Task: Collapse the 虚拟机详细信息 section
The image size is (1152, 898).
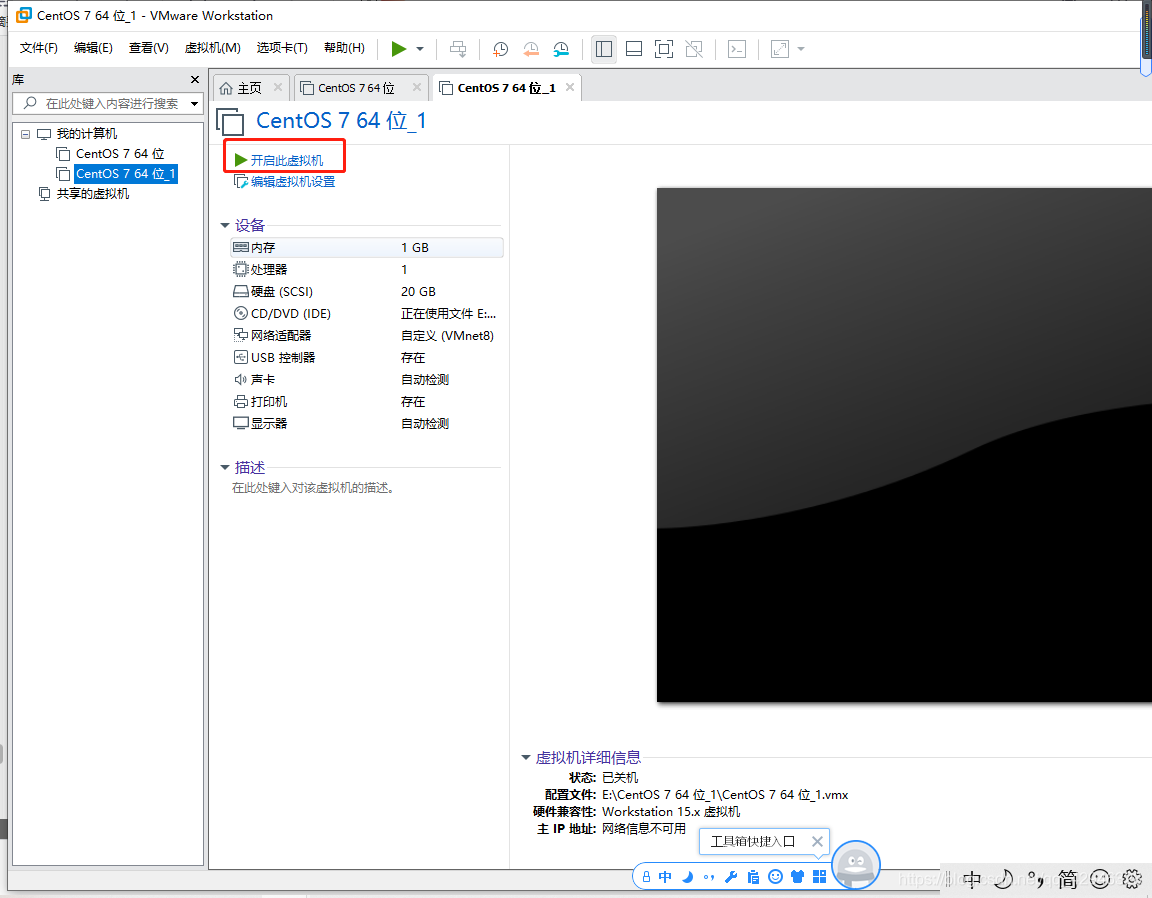Action: click(526, 758)
